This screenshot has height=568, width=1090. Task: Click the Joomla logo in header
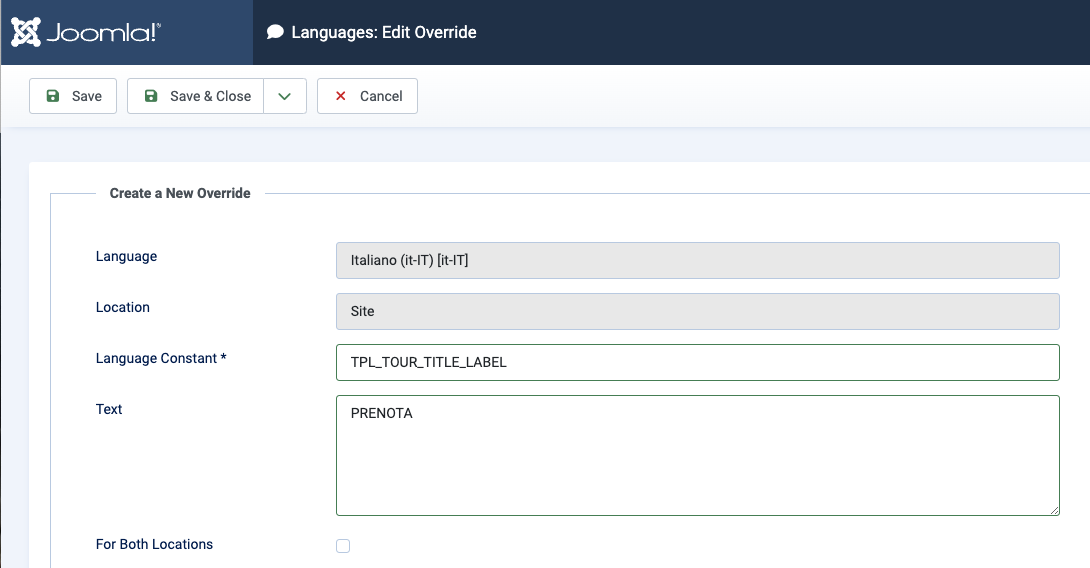tap(86, 32)
